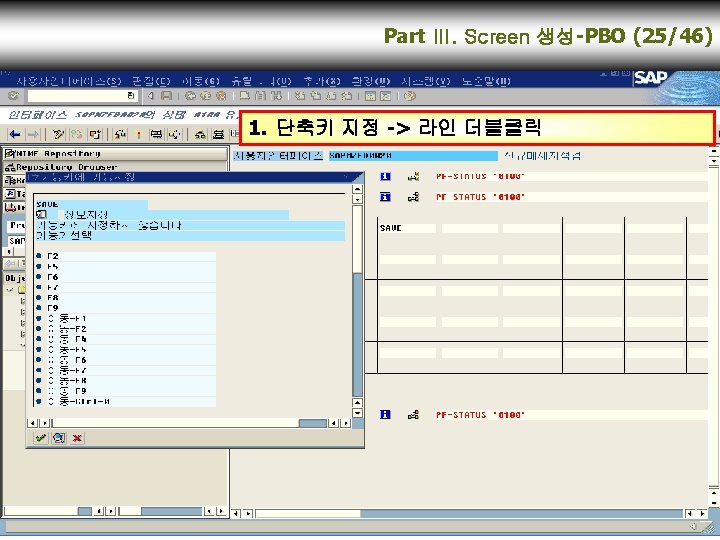Viewport: 720px width, 540px height.
Task: Select the F8 key row in dialog
Action: point(125,298)
